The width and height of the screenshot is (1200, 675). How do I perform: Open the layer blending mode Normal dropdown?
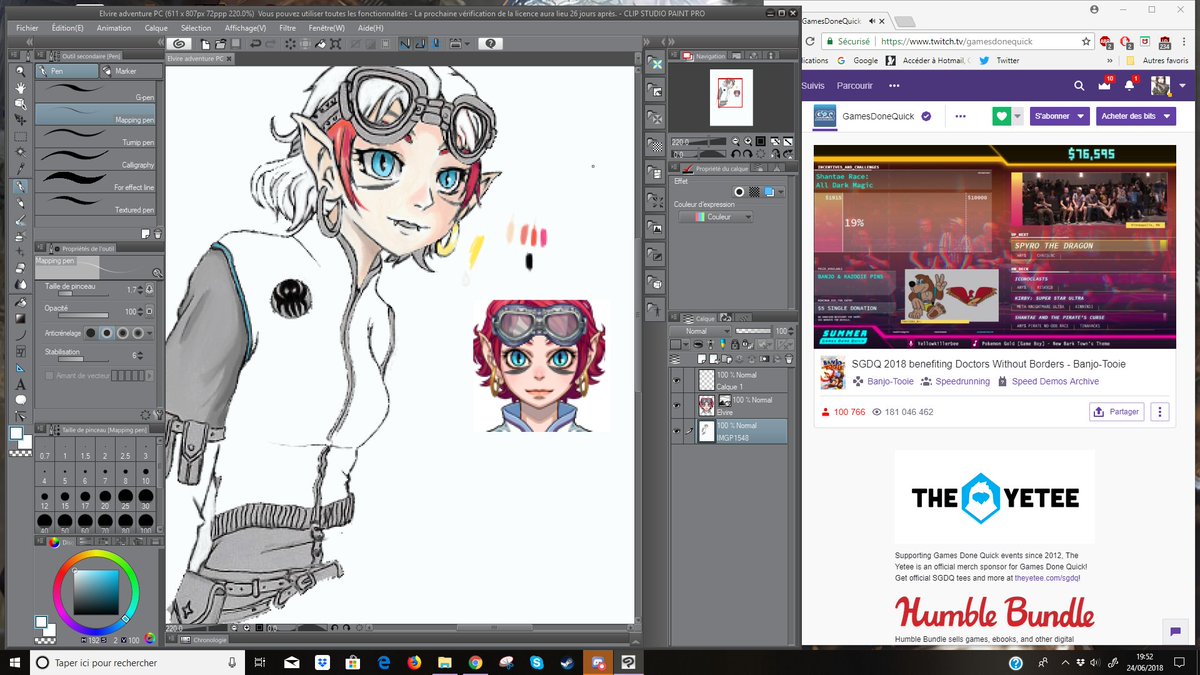(x=700, y=331)
